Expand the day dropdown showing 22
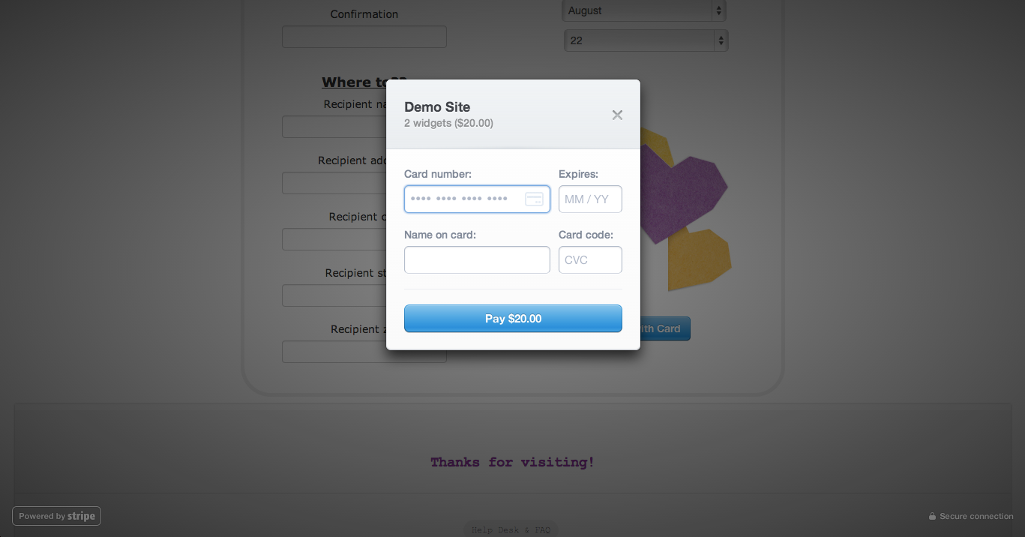The width and height of the screenshot is (1025, 537). click(x=646, y=41)
